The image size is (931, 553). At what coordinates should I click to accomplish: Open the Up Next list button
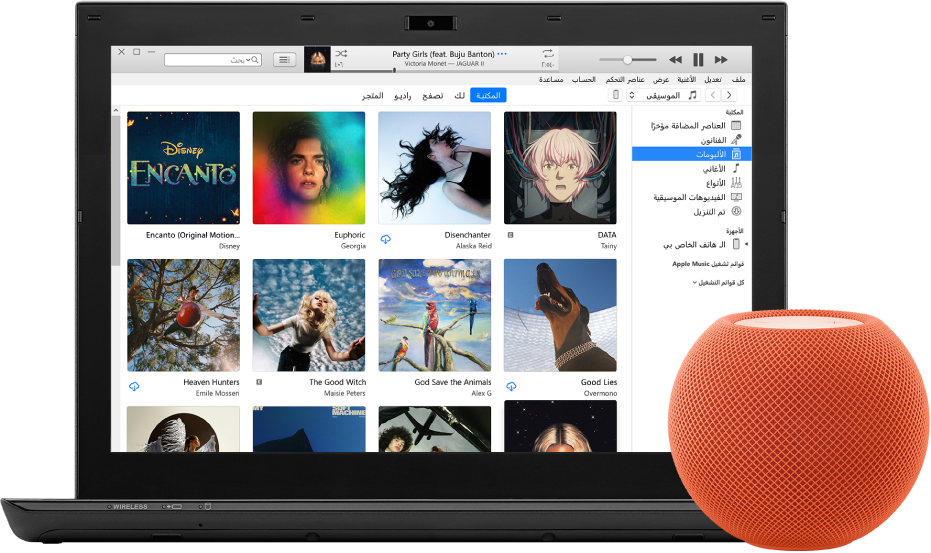point(284,59)
